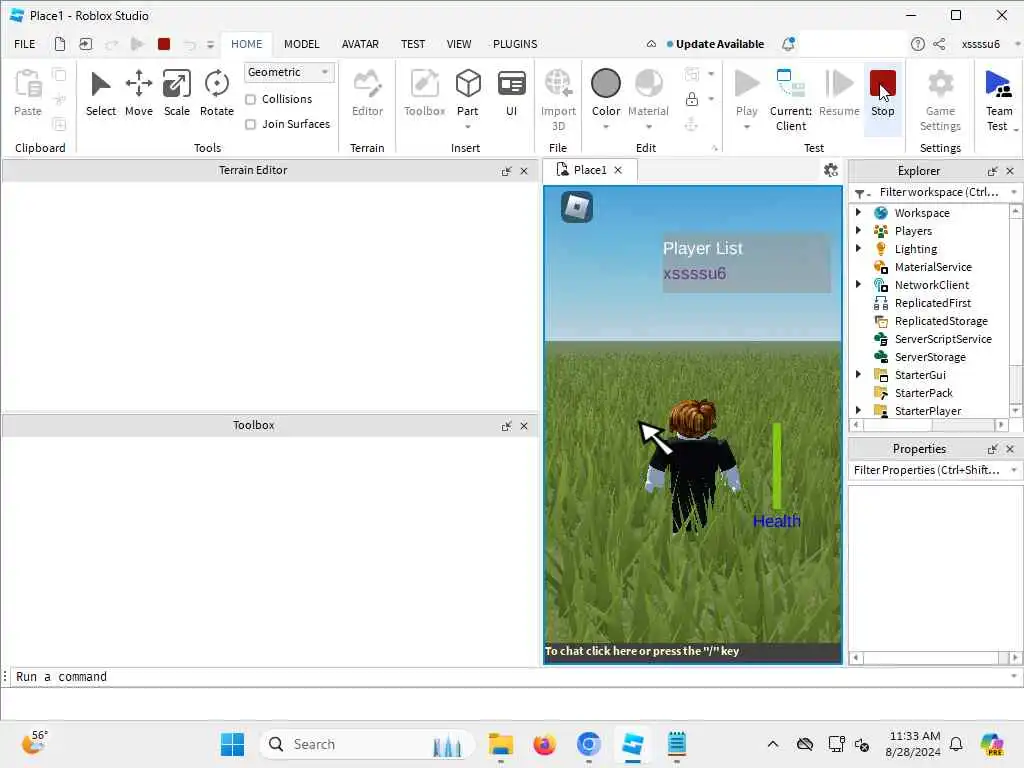Click the Filter Properties input field

927,470
